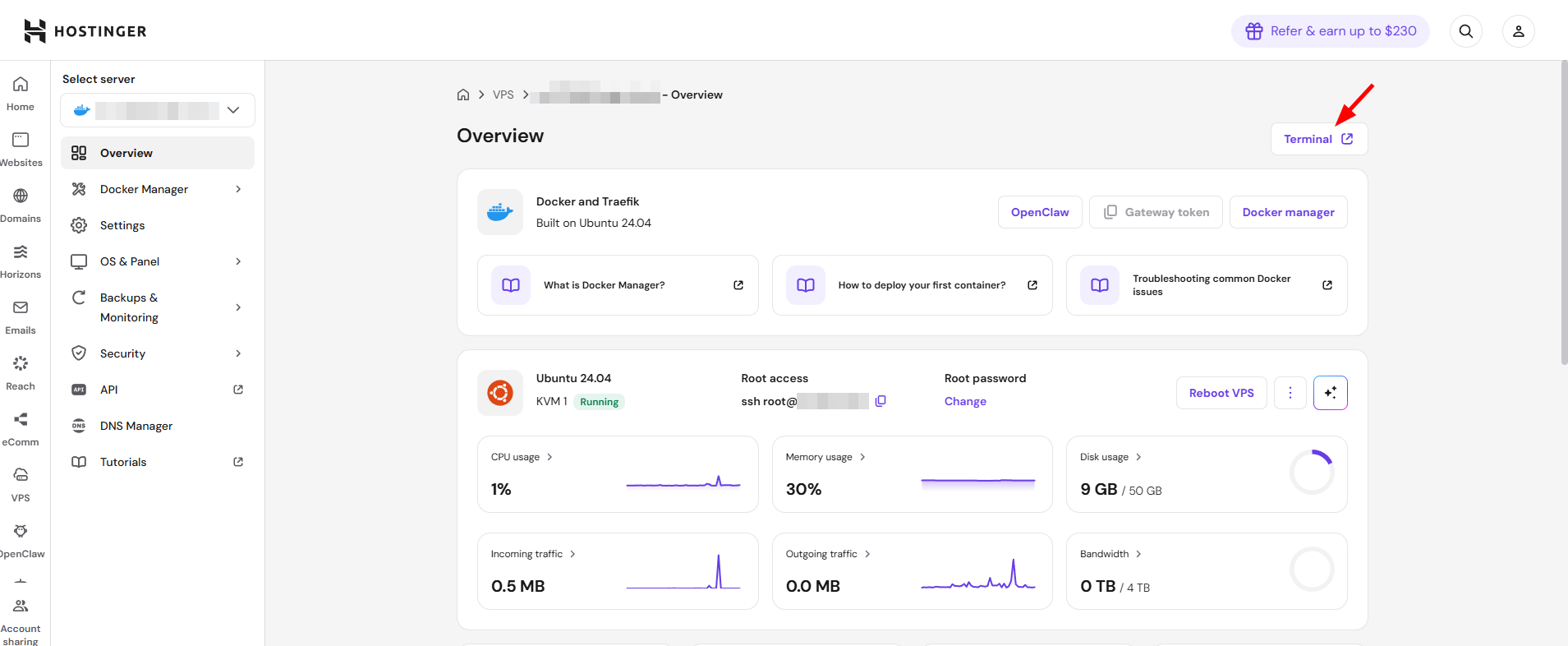Screen dimensions: 1568x646
Task: Open external link on What is Docker Manager
Action: (738, 285)
